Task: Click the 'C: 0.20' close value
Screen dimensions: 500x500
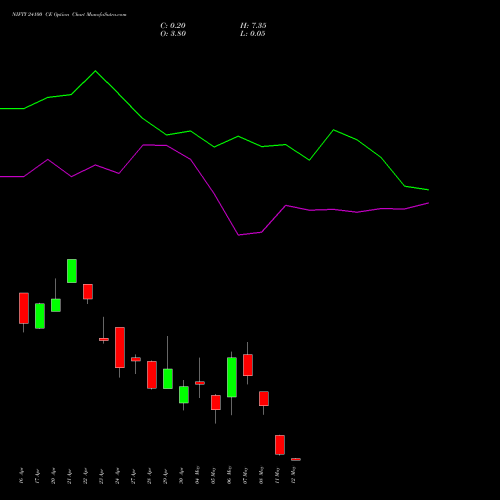Action: 173,26
